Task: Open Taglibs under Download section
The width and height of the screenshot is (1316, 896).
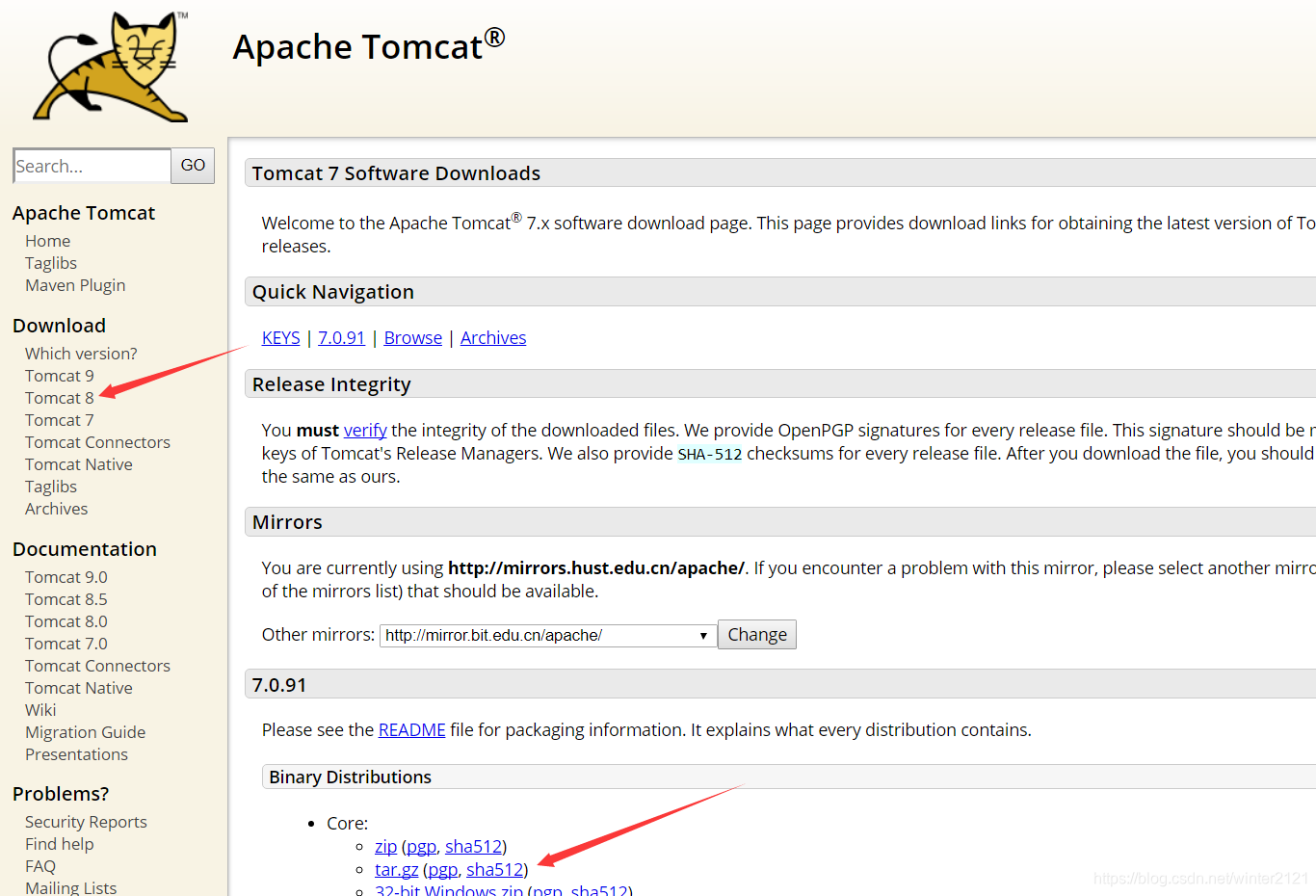Action: pyautogui.click(x=51, y=487)
